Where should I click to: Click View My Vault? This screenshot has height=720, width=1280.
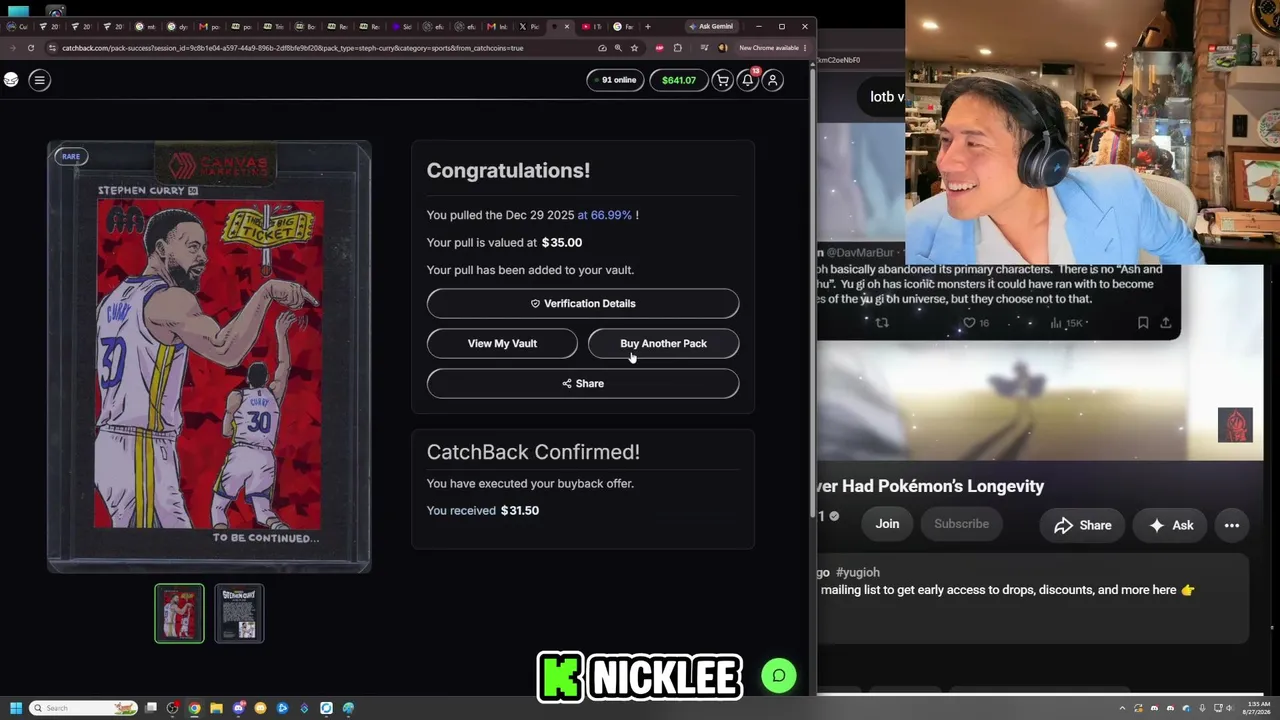pyautogui.click(x=502, y=343)
